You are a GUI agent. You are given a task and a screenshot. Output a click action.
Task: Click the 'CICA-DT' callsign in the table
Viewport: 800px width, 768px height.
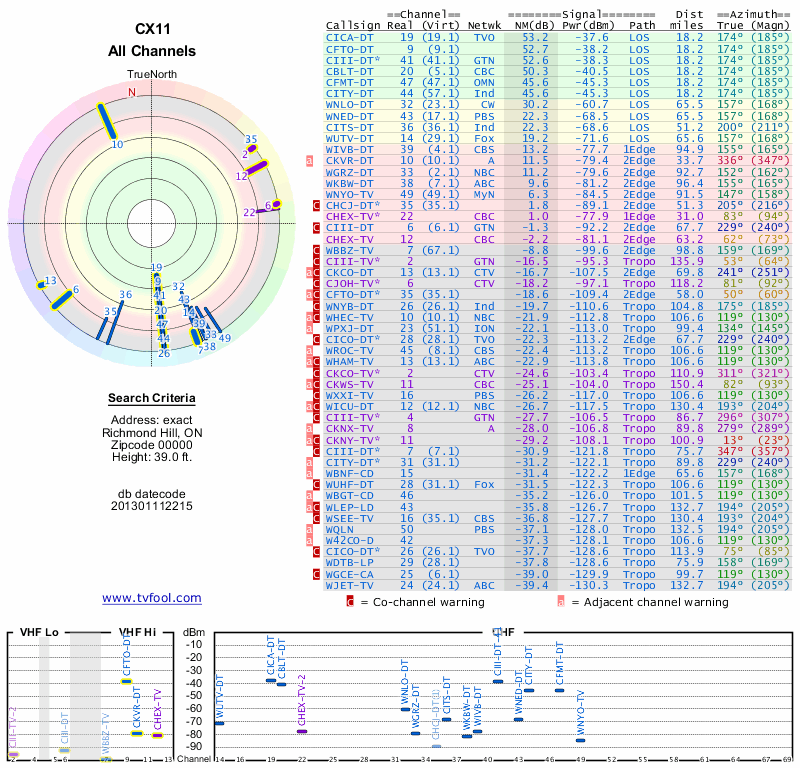coord(349,38)
